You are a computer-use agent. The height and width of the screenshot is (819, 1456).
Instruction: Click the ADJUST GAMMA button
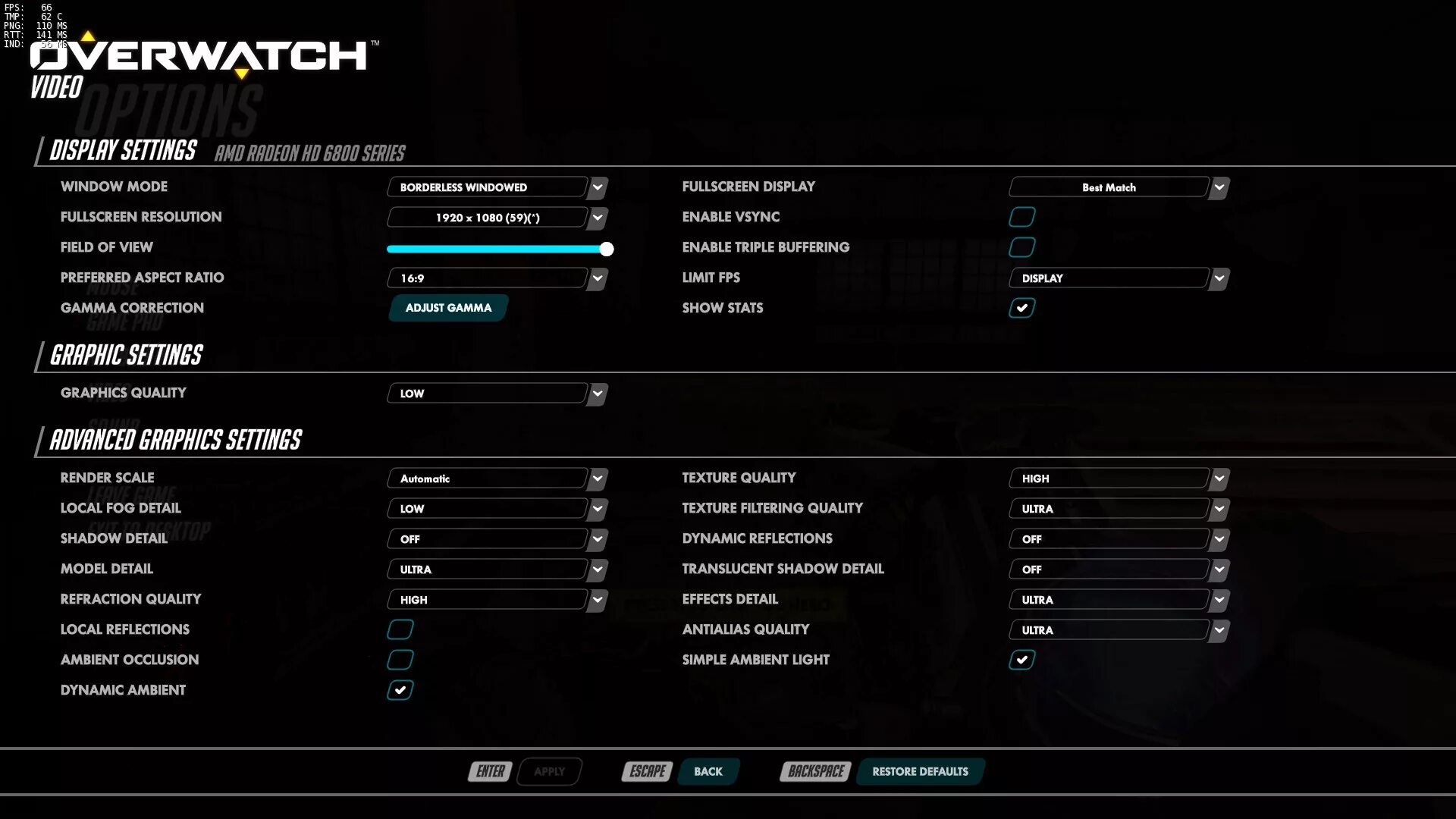448,307
